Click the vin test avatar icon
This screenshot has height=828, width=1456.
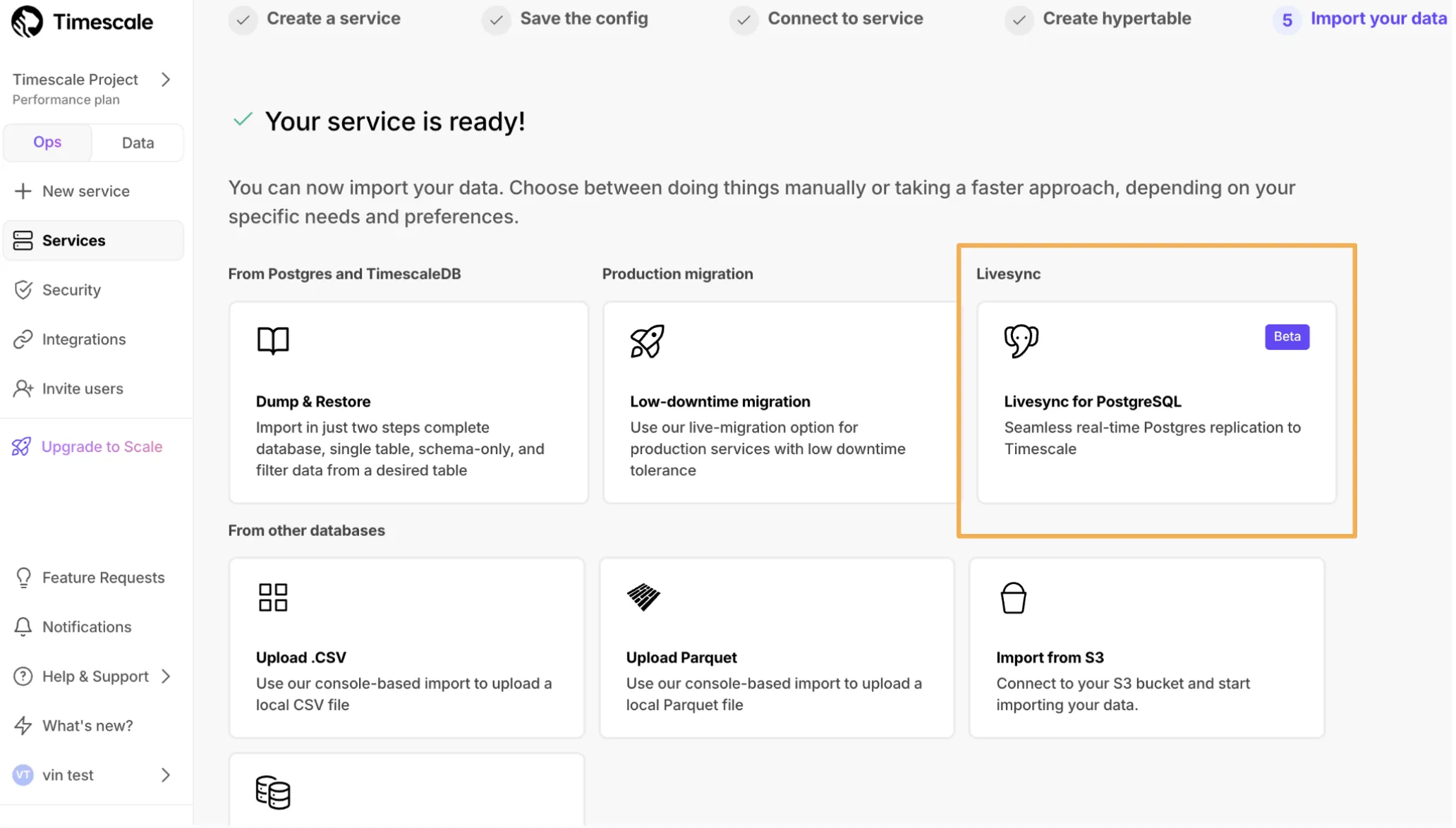tap(23, 775)
